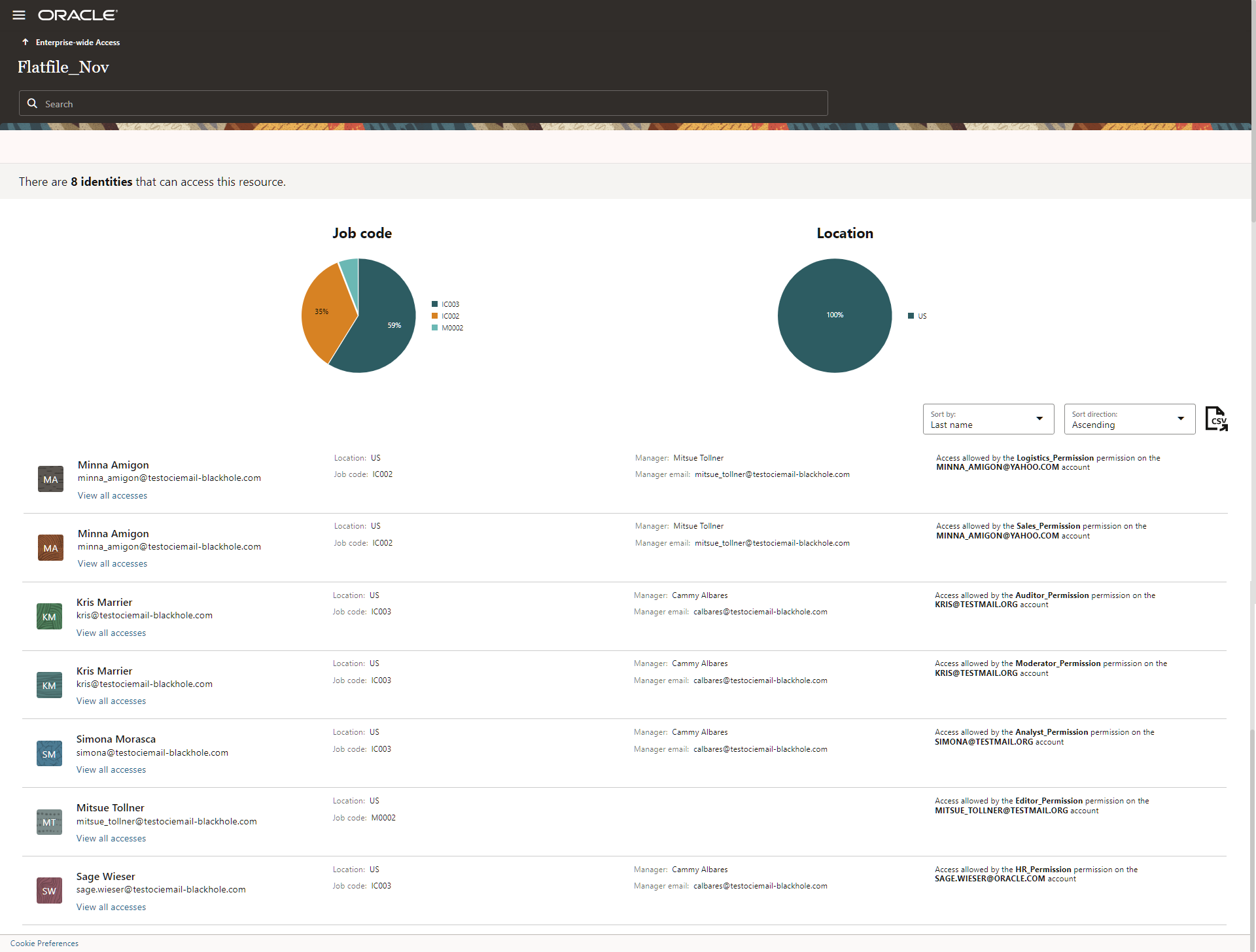This screenshot has height=952, width=1256.
Task: Click the MT avatar for Mitsue Tollner
Action: [49, 822]
